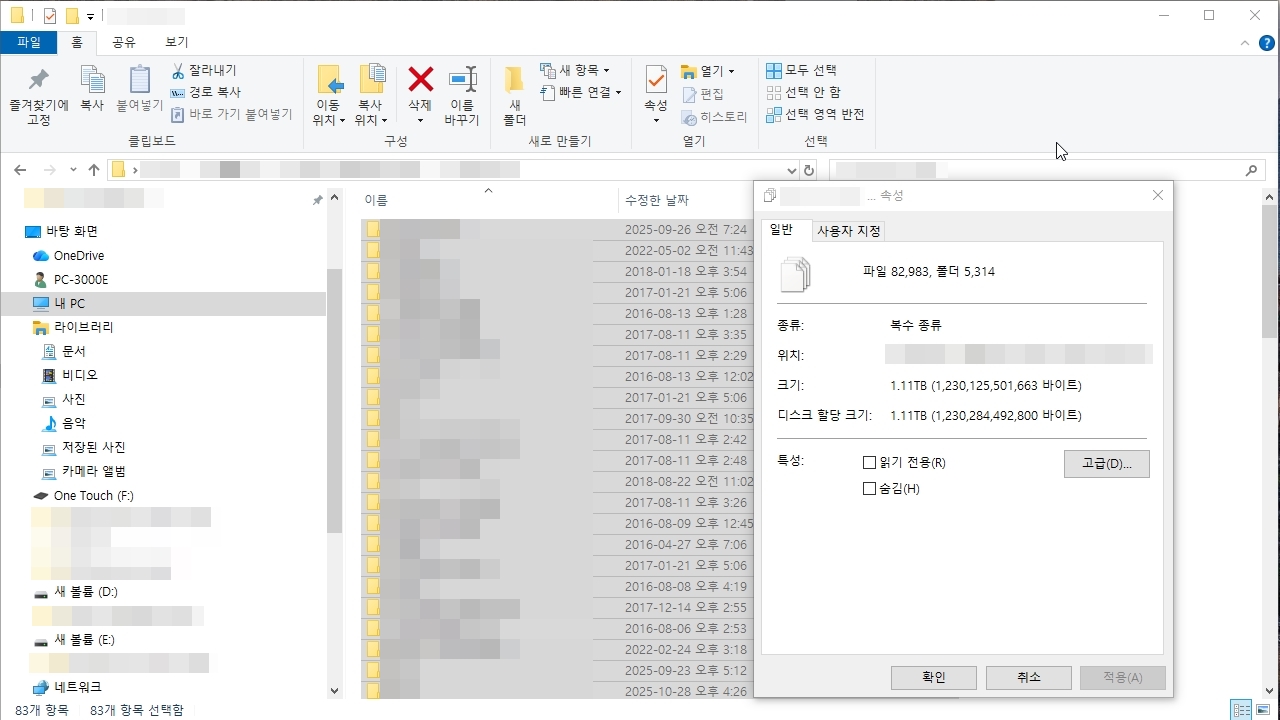Image resolution: width=1280 pixels, height=720 pixels.
Task: Switch to the View (보기) ribbon tab
Action: [x=176, y=42]
